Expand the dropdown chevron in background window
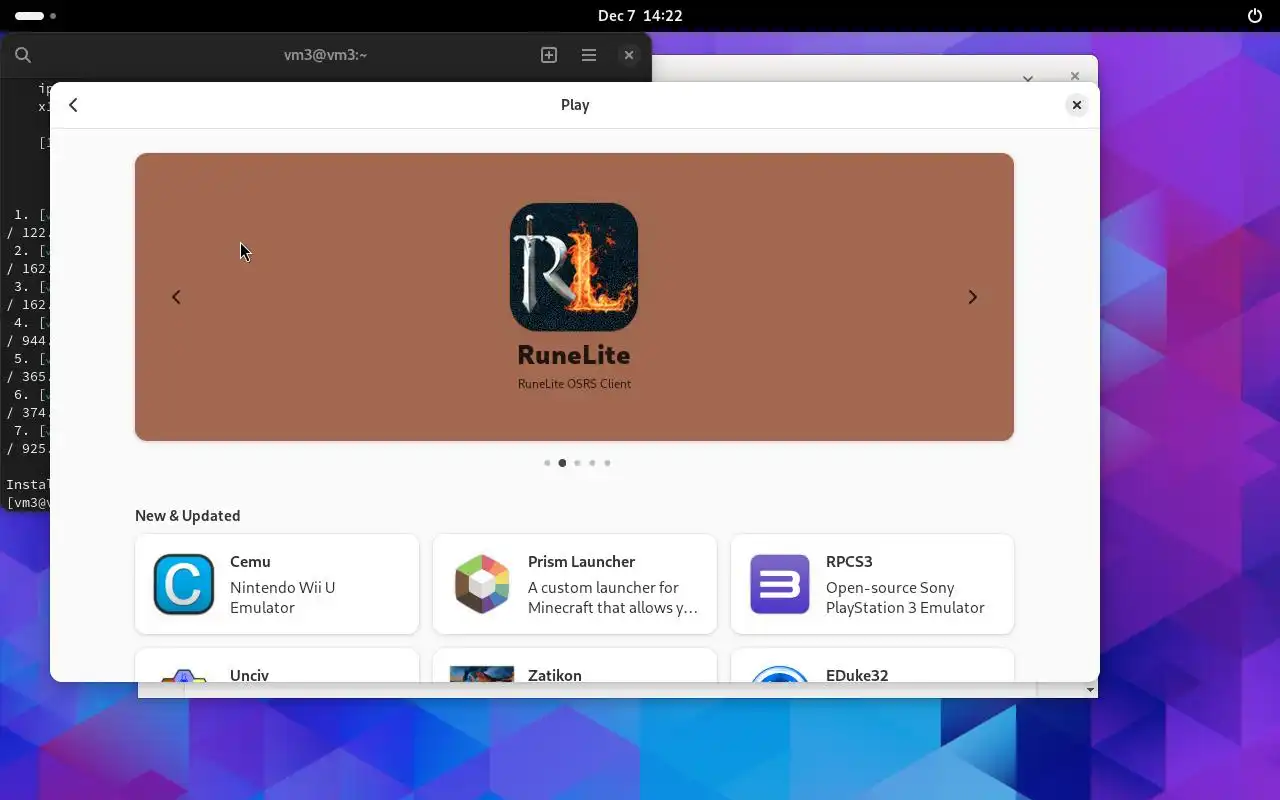This screenshot has height=800, width=1280. tap(1028, 78)
